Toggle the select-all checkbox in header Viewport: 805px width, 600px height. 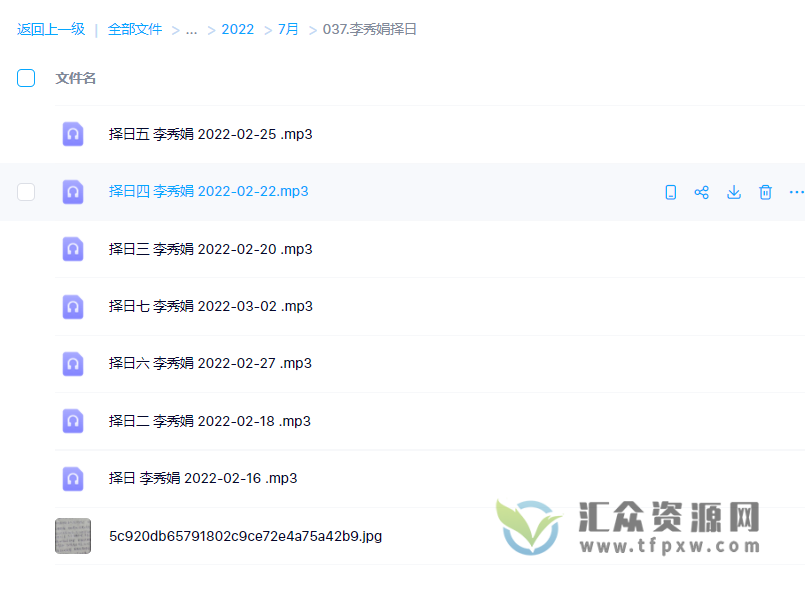point(25,77)
